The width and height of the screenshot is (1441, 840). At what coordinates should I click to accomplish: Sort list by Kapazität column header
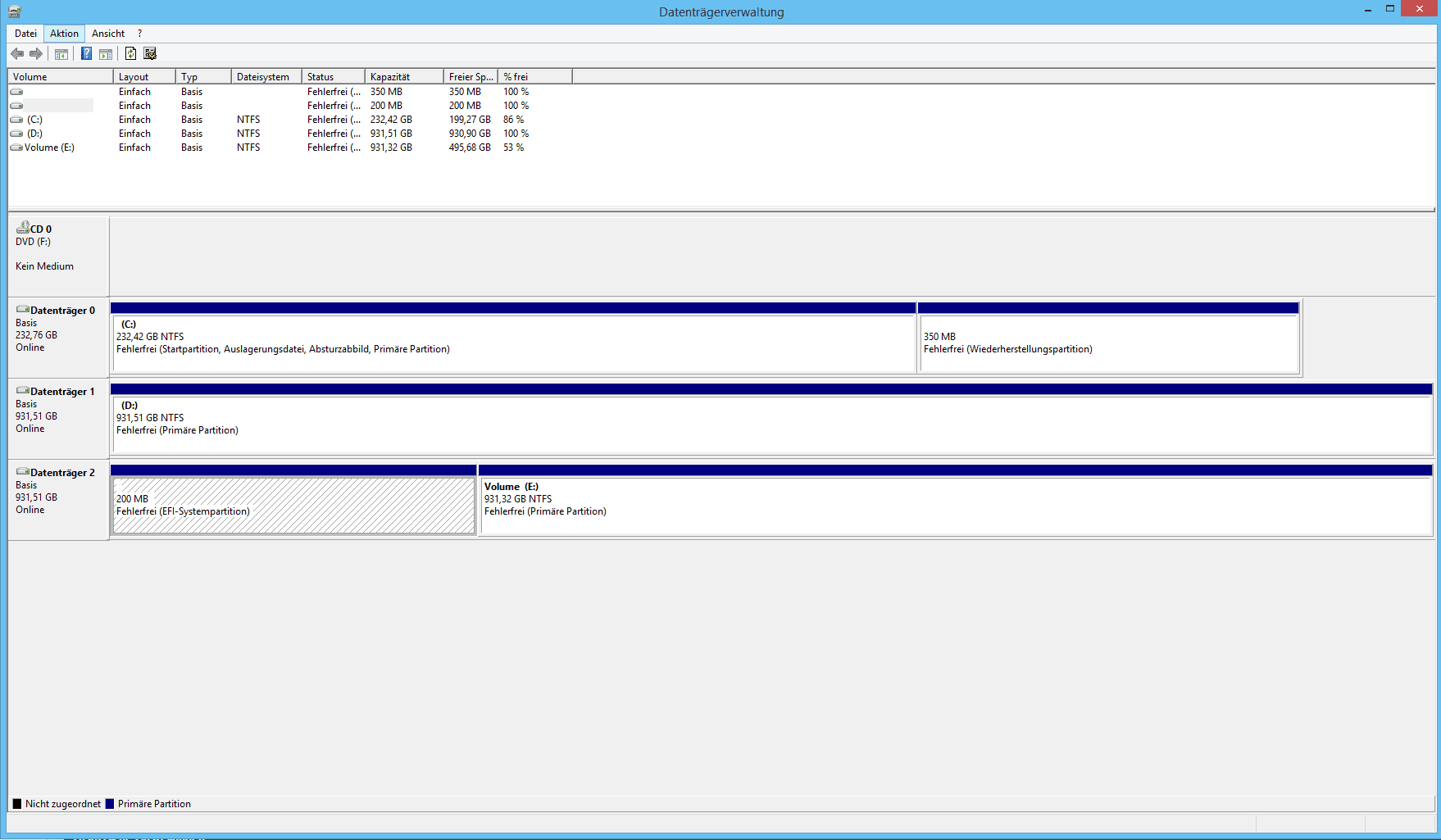(x=405, y=77)
